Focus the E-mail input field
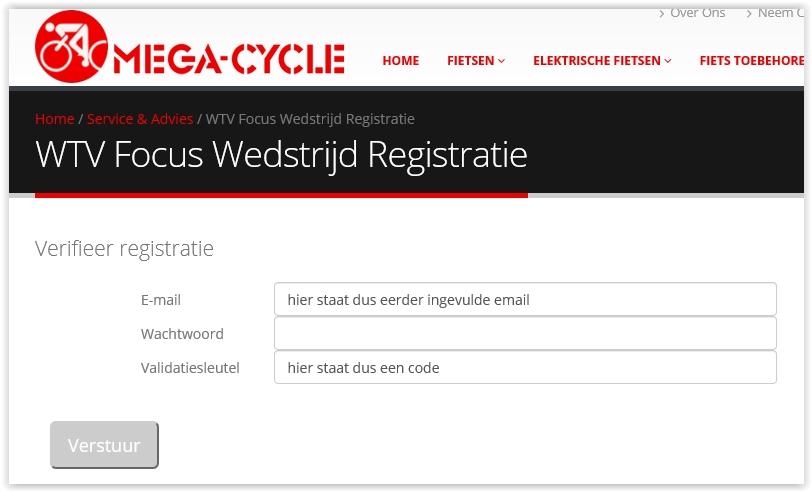 (x=525, y=299)
